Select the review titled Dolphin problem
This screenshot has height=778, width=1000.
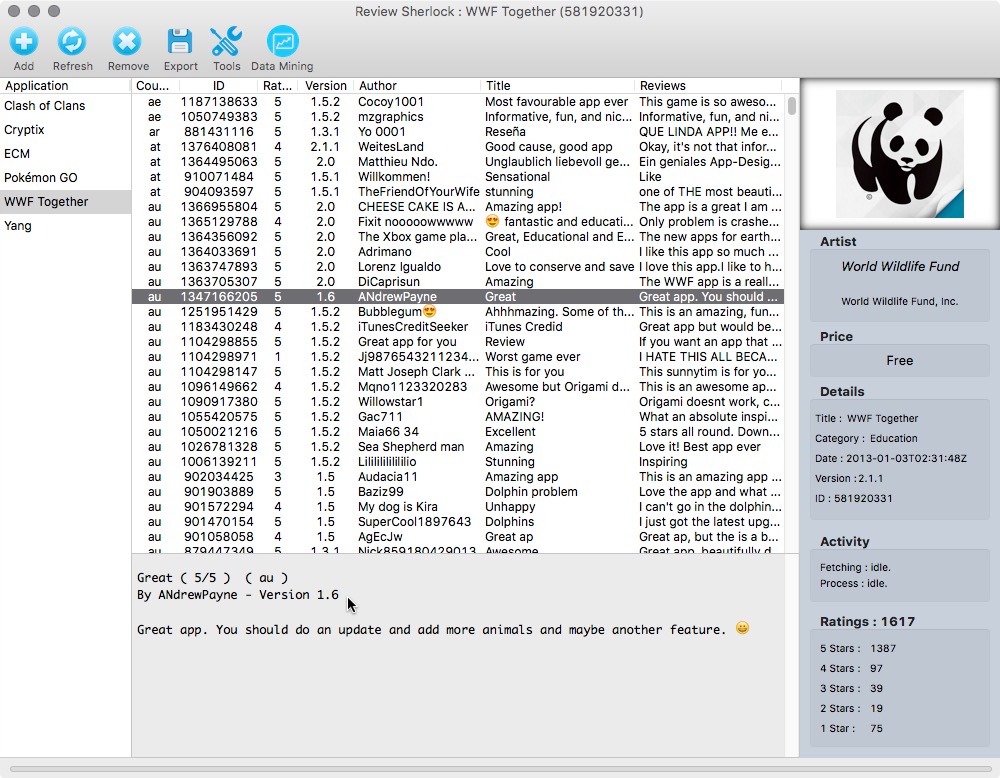click(458, 492)
